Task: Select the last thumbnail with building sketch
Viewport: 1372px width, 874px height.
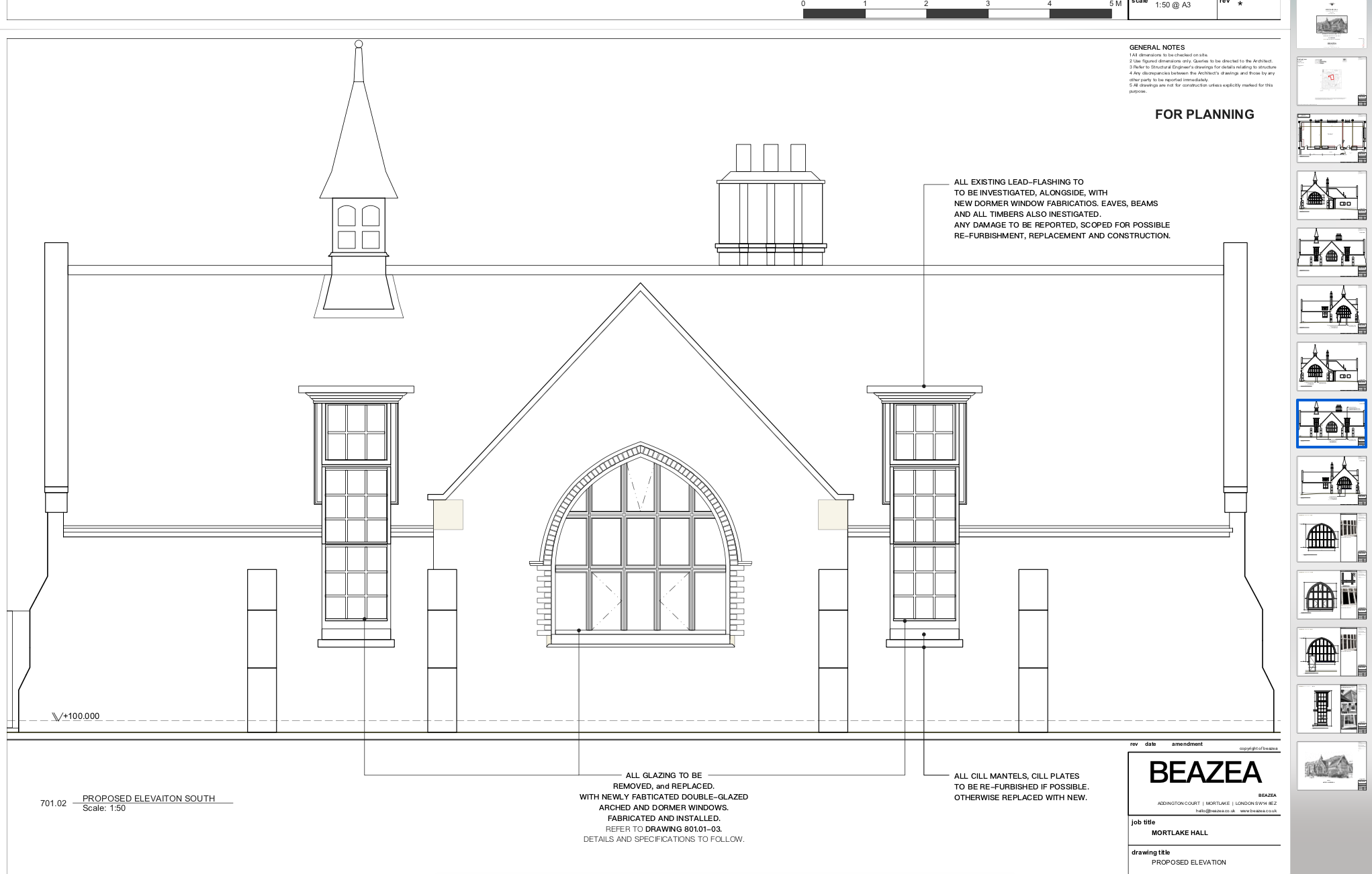Action: [1331, 766]
